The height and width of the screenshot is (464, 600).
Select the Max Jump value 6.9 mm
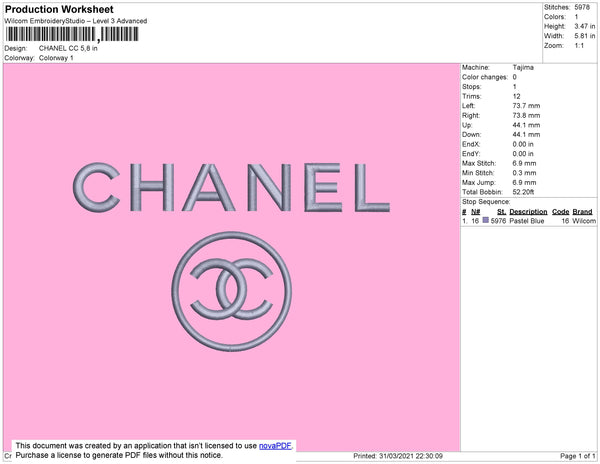524,182
